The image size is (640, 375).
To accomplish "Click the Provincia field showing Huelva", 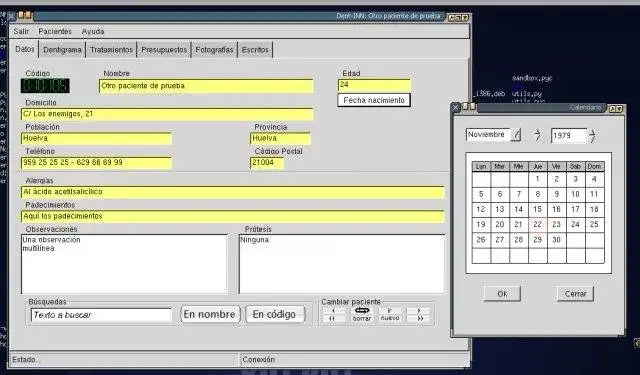I will pos(280,138).
